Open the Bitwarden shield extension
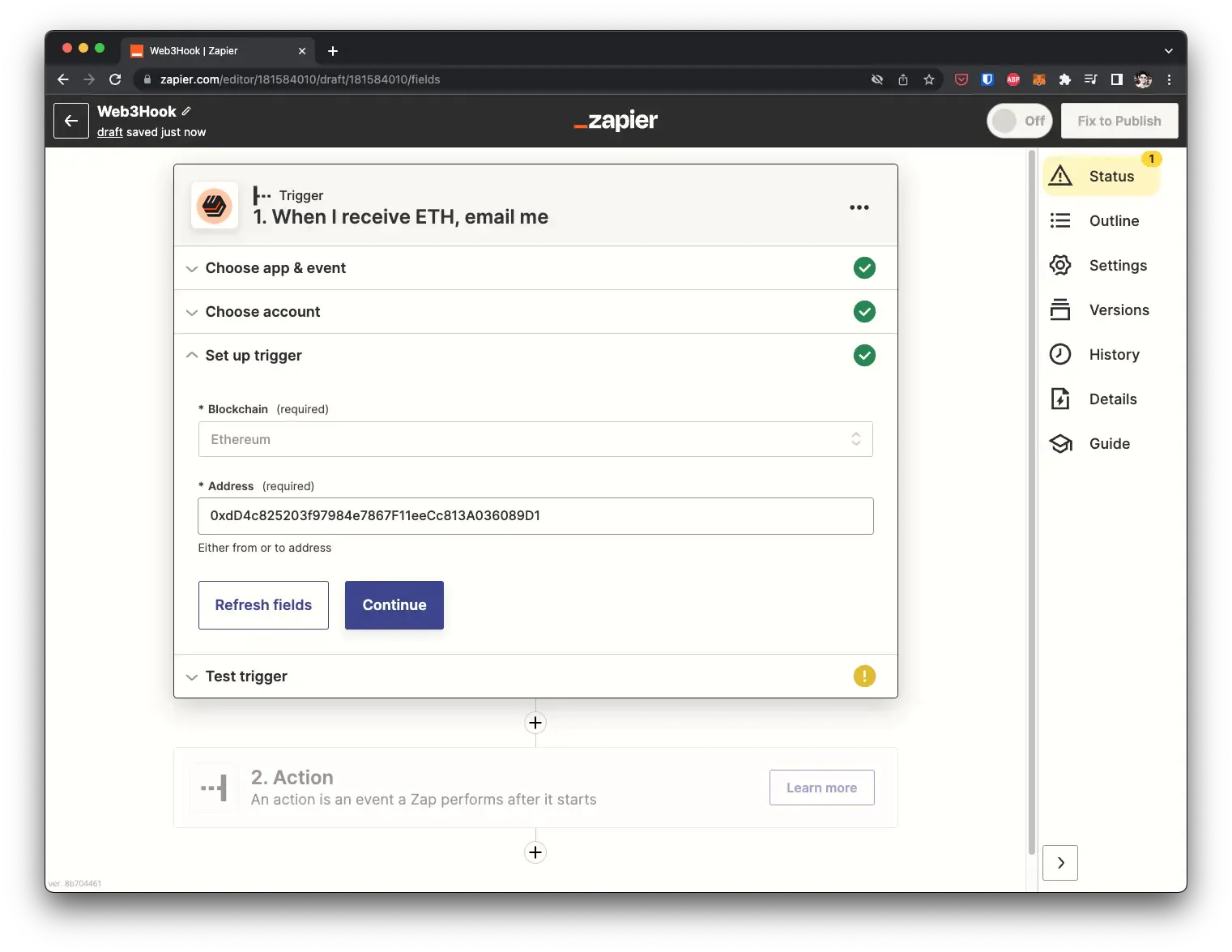This screenshot has height=952, width=1232. click(x=987, y=79)
